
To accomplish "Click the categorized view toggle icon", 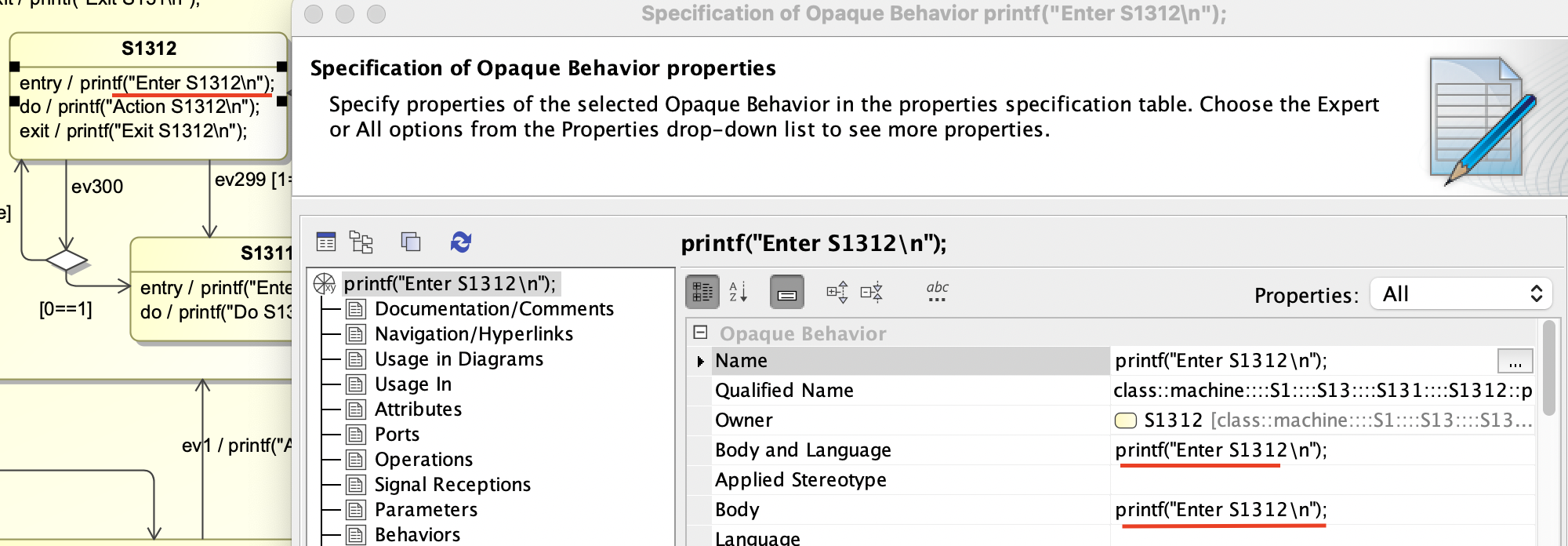I will coord(702,292).
